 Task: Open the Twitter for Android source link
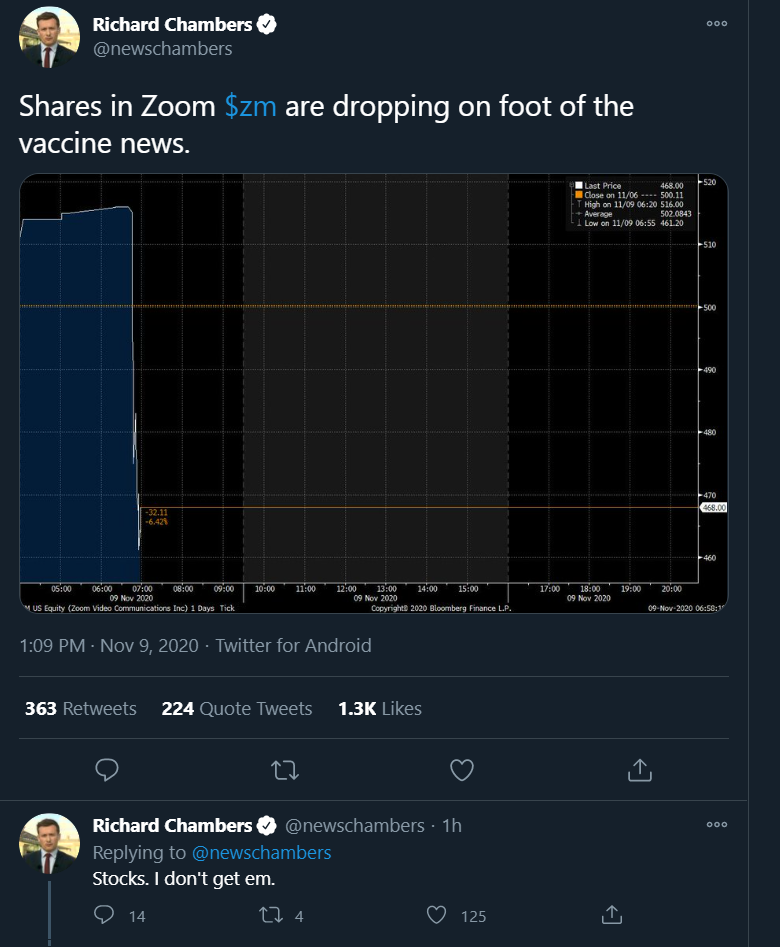[294, 645]
